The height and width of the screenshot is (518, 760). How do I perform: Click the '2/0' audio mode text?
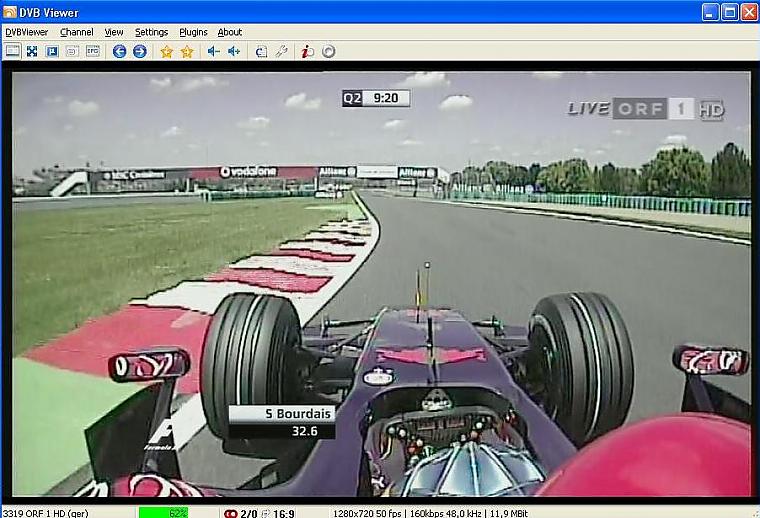tap(249, 513)
